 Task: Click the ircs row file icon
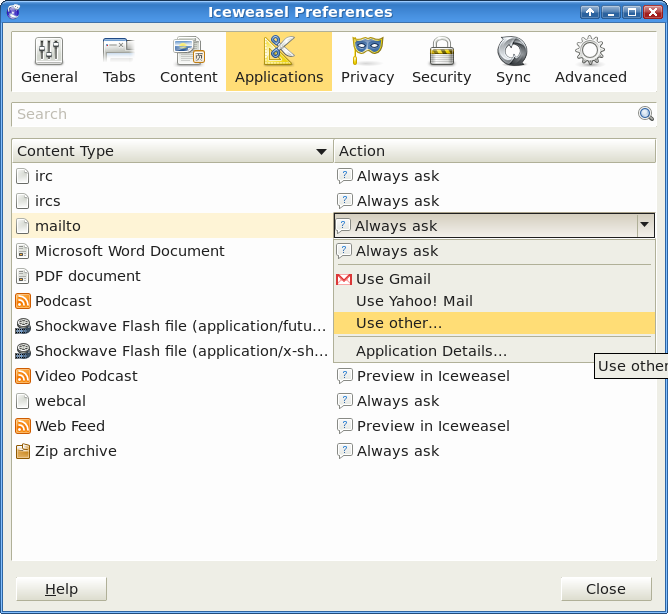[x=23, y=201]
